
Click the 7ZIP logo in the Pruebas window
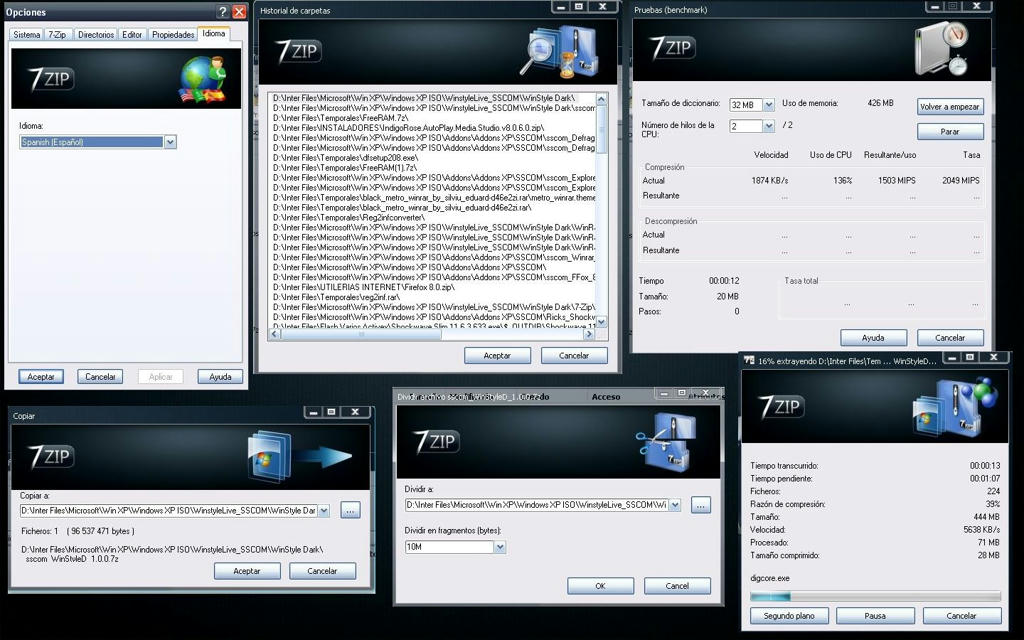[672, 48]
